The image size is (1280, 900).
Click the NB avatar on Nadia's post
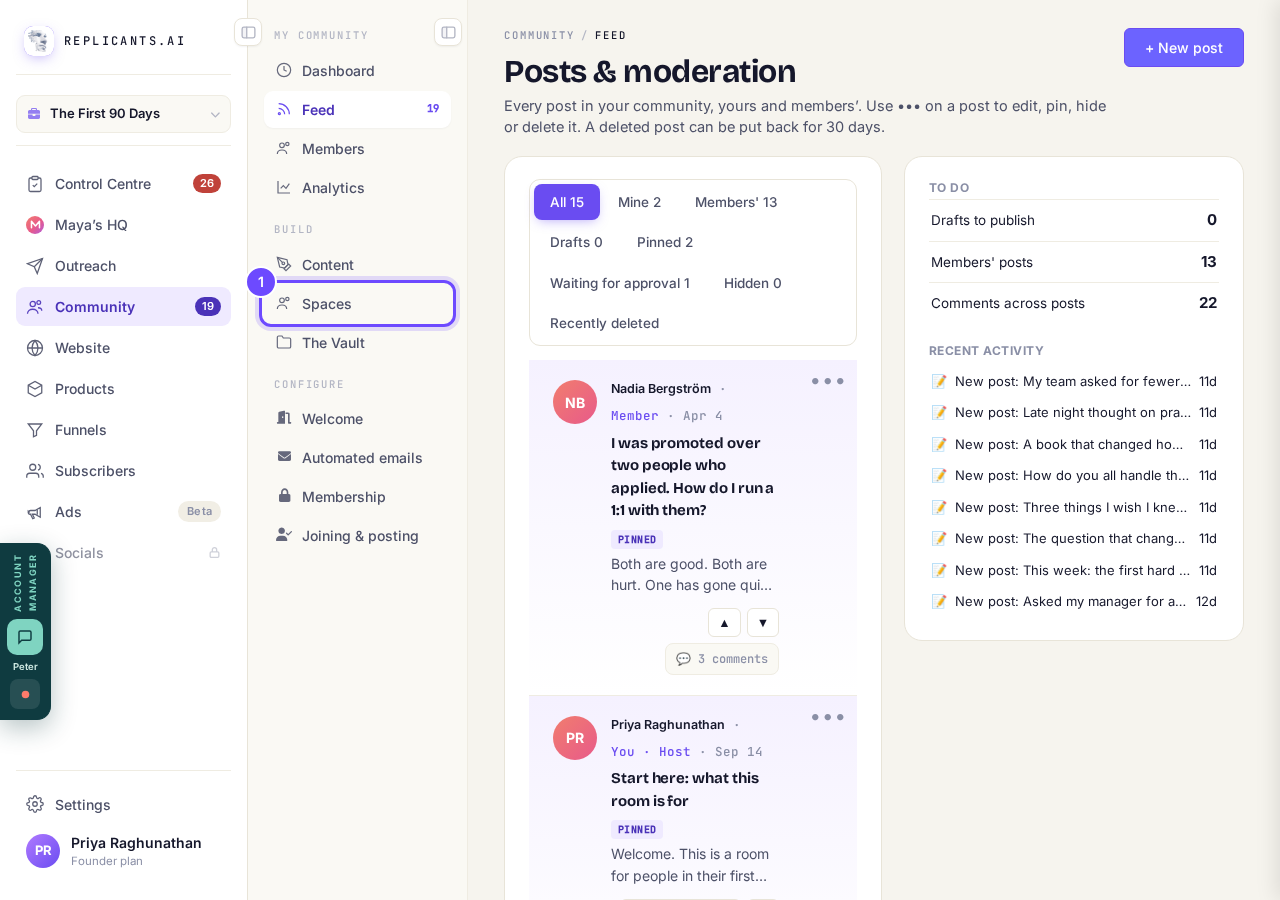click(x=575, y=402)
